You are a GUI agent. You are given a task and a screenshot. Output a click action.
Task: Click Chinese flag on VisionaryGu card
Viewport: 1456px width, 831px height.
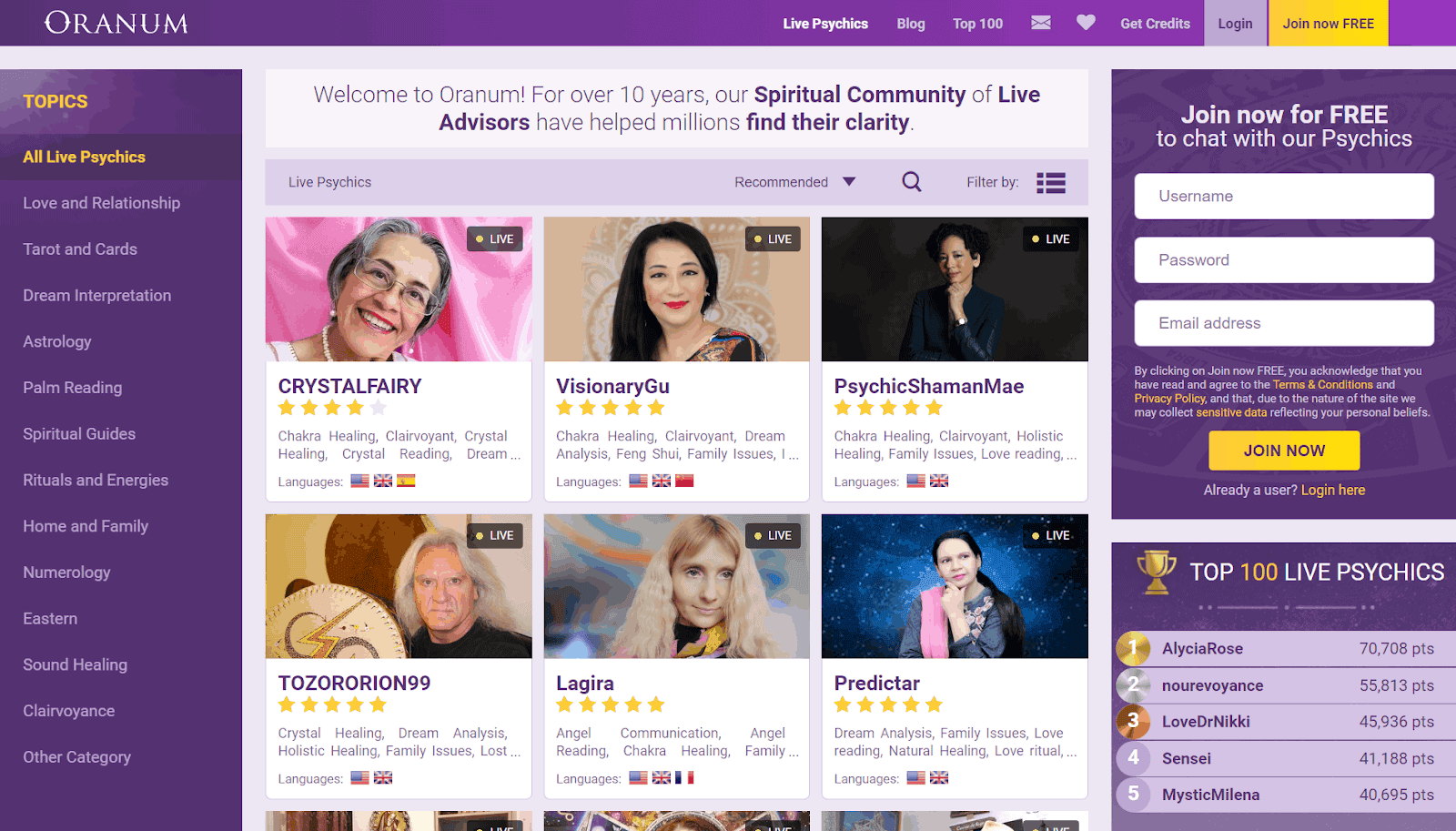tap(684, 481)
